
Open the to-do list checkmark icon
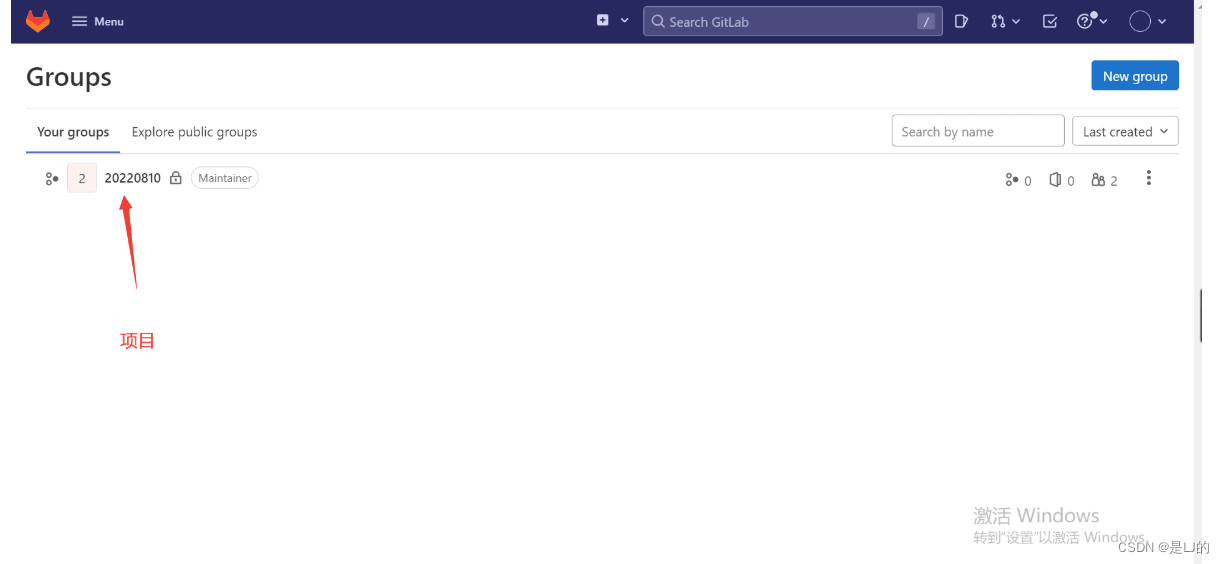pos(1050,21)
